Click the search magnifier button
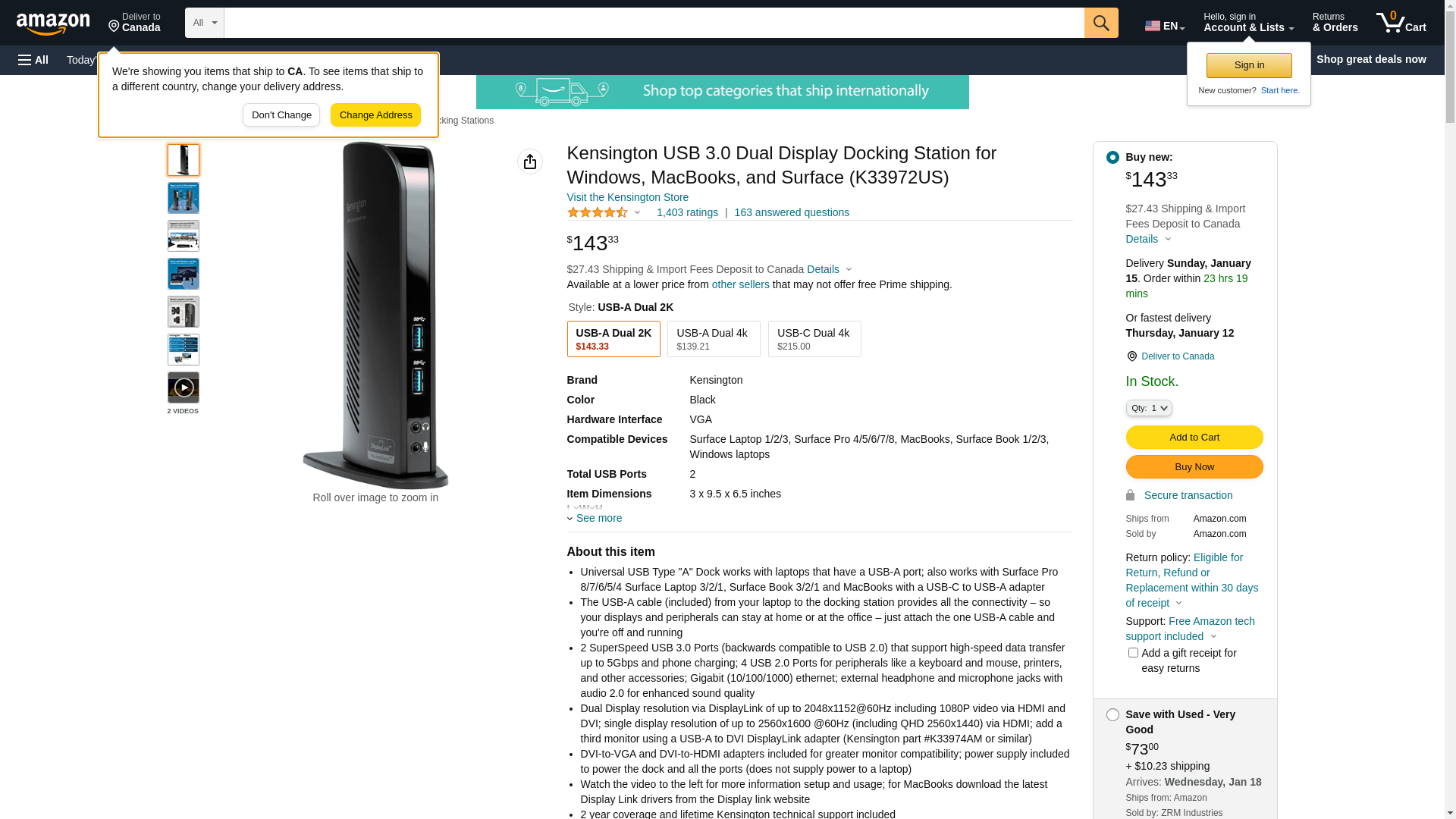Screen dimensions: 1456x819 [x=1101, y=23]
